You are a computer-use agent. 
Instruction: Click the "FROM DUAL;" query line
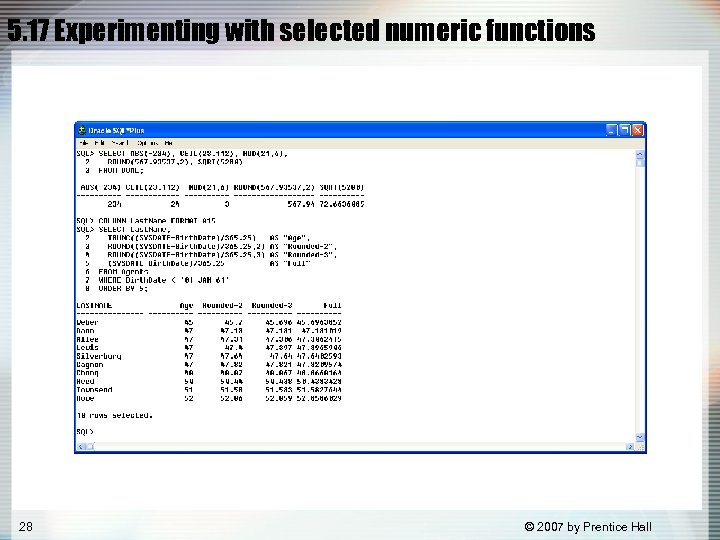pyautogui.click(x=114, y=170)
